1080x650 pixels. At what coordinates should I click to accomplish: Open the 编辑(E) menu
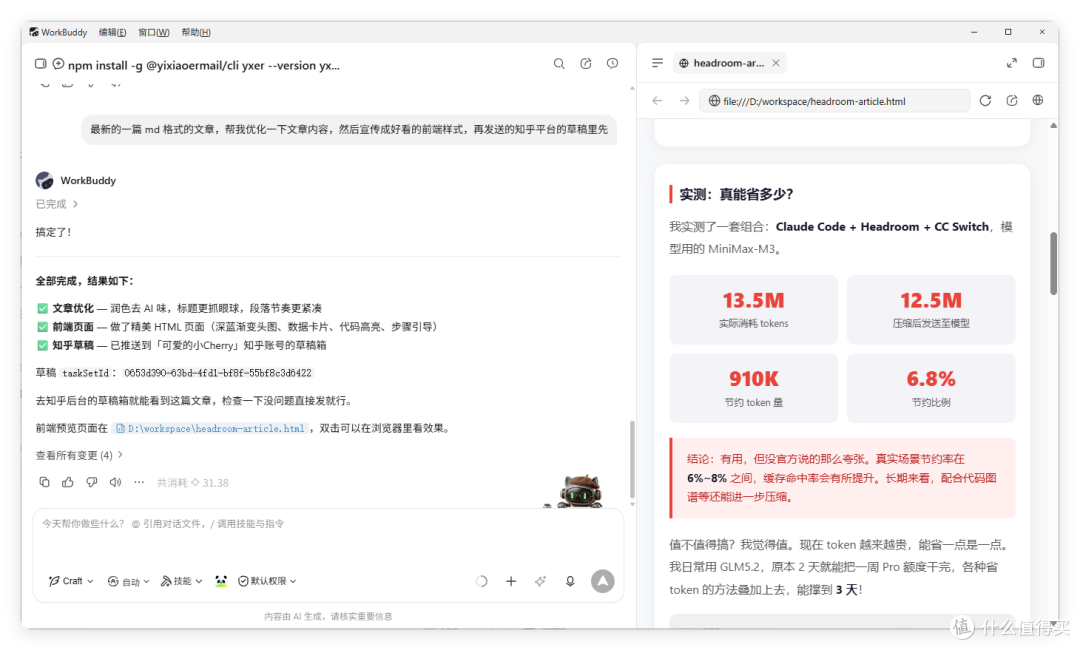(x=112, y=32)
